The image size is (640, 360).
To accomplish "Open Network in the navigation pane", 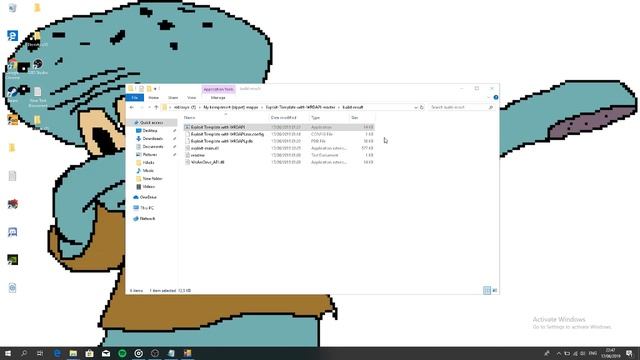I will point(147,218).
